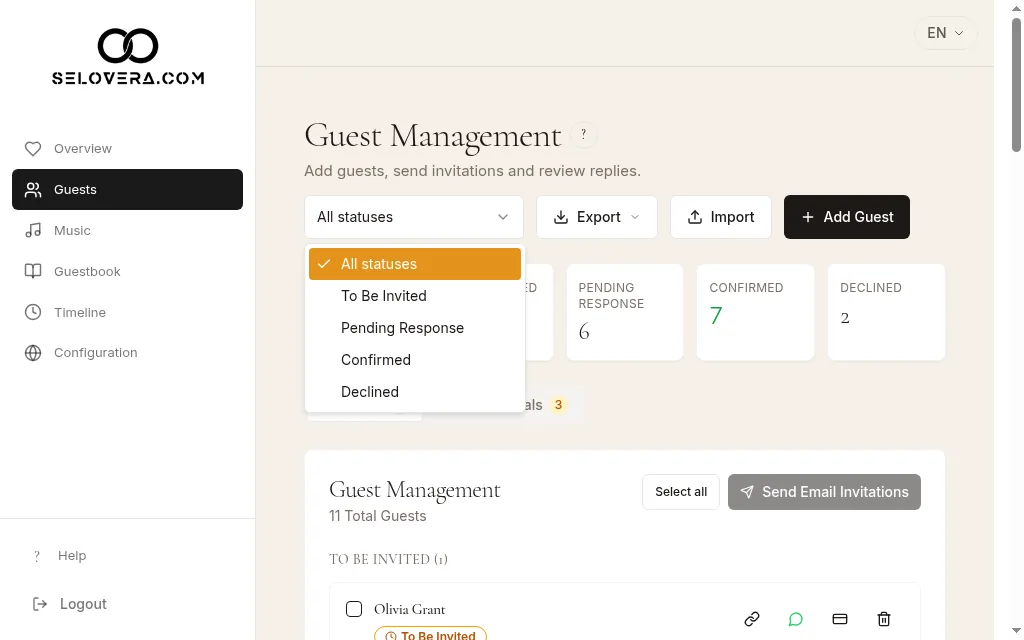This screenshot has width=1024, height=640.
Task: Click the globe icon beside Configuration
Action: coord(33,353)
